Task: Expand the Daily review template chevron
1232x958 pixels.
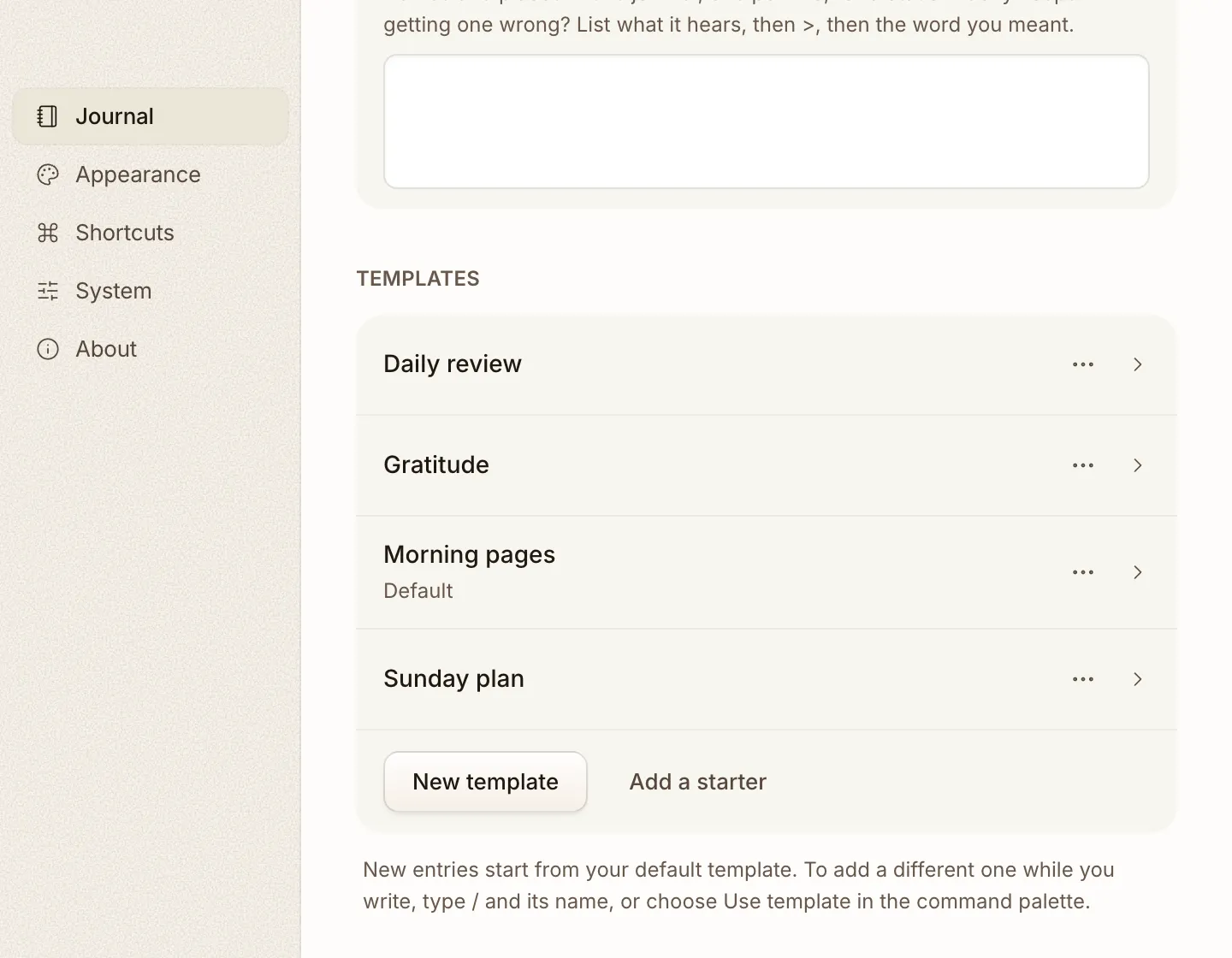Action: coord(1138,364)
